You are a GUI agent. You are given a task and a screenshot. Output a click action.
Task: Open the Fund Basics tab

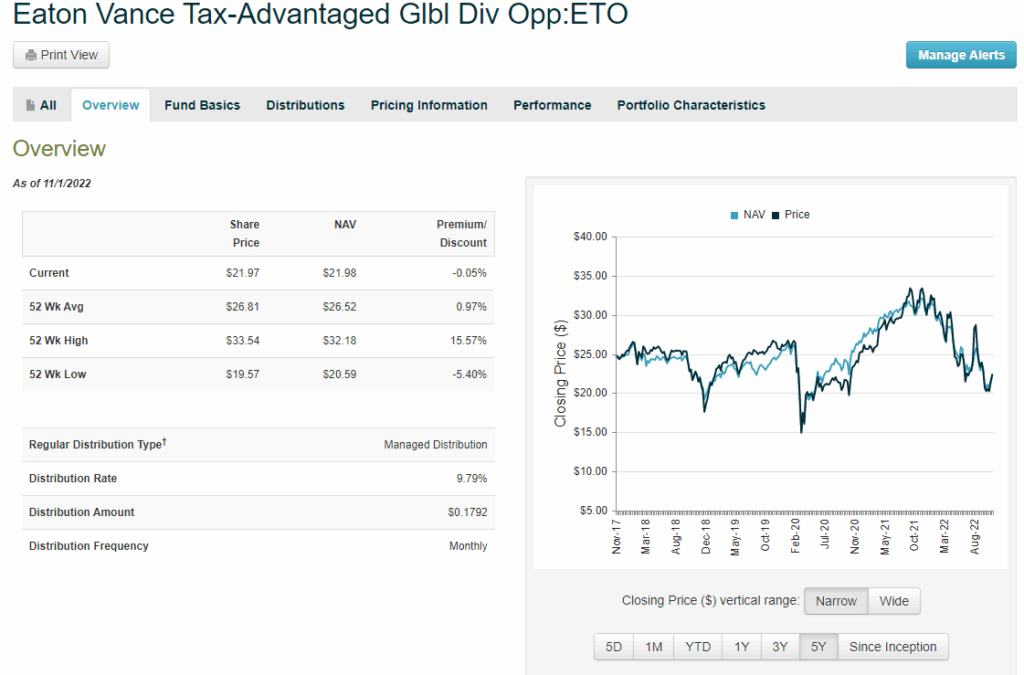202,105
